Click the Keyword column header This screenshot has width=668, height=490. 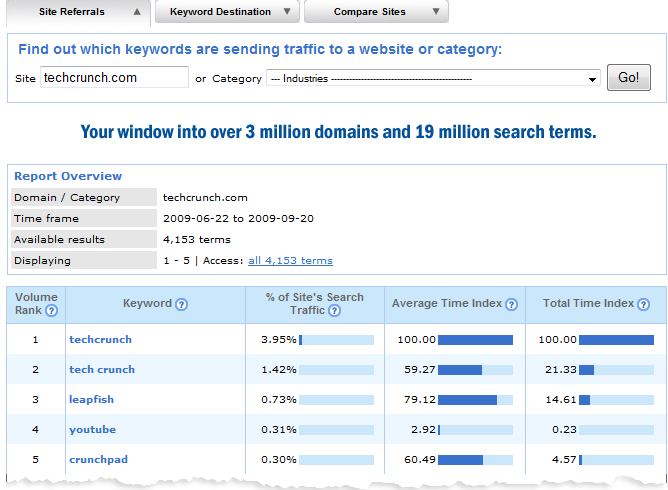(x=155, y=304)
